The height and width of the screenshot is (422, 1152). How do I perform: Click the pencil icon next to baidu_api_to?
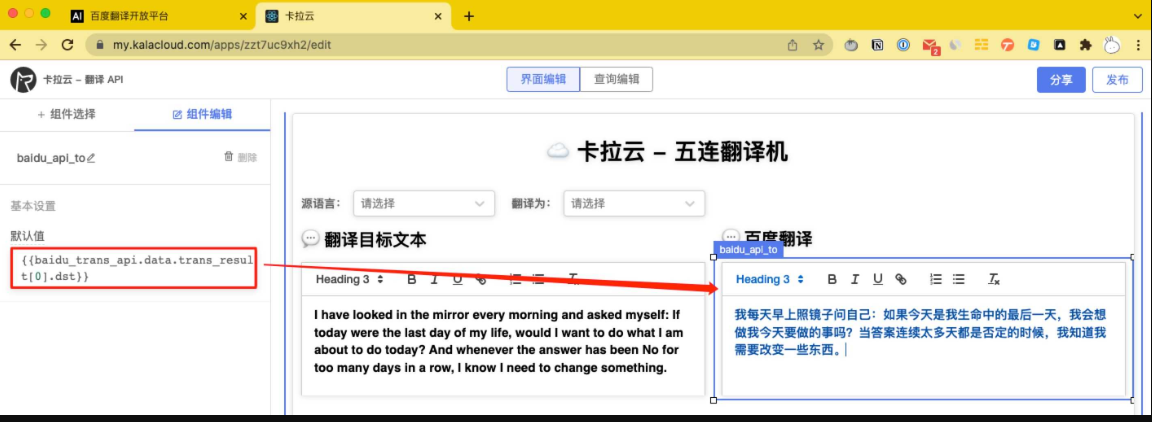coord(91,157)
